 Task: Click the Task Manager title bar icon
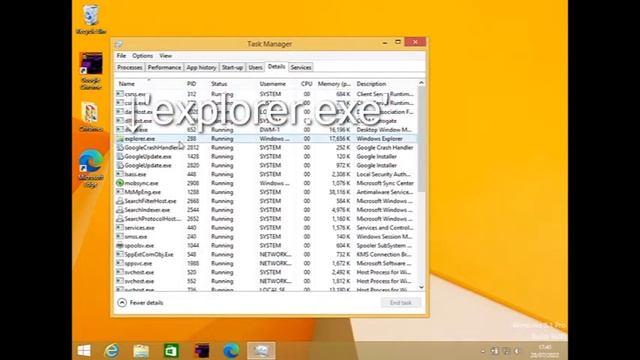coord(119,44)
